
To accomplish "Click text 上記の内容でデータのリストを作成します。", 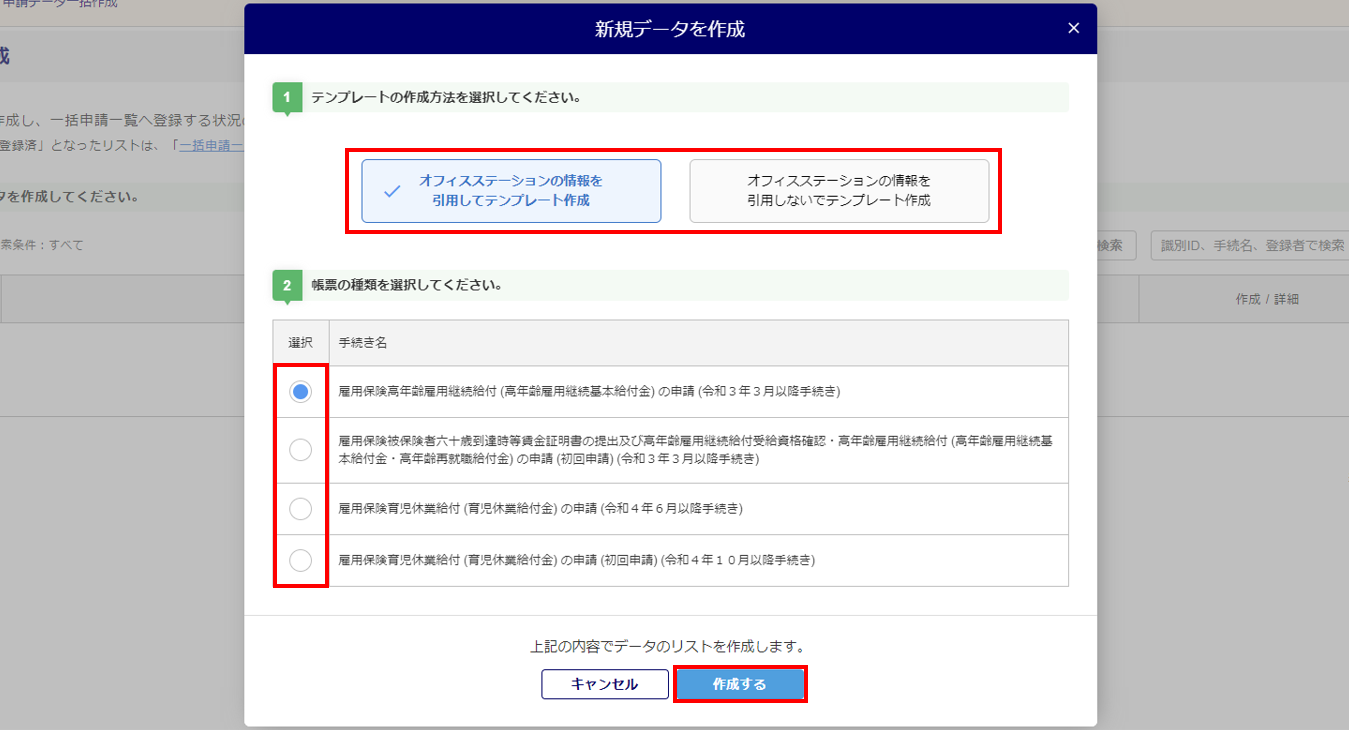I will pyautogui.click(x=669, y=646).
